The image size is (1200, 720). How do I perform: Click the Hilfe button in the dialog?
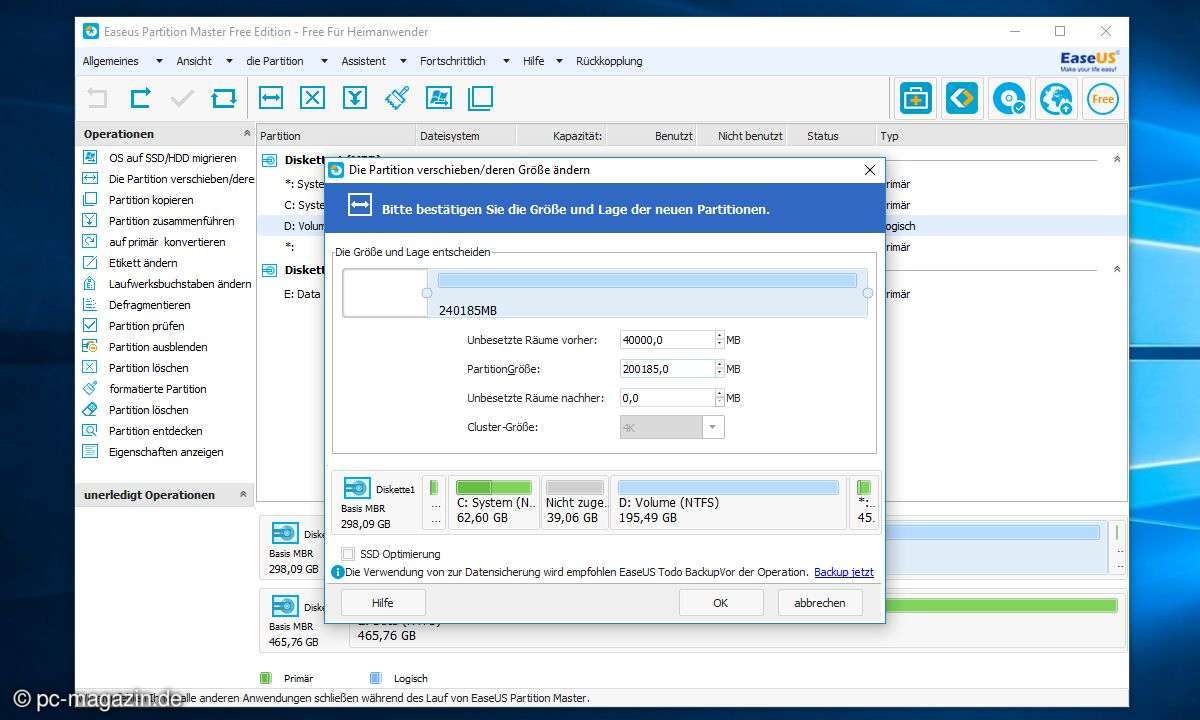coord(383,603)
